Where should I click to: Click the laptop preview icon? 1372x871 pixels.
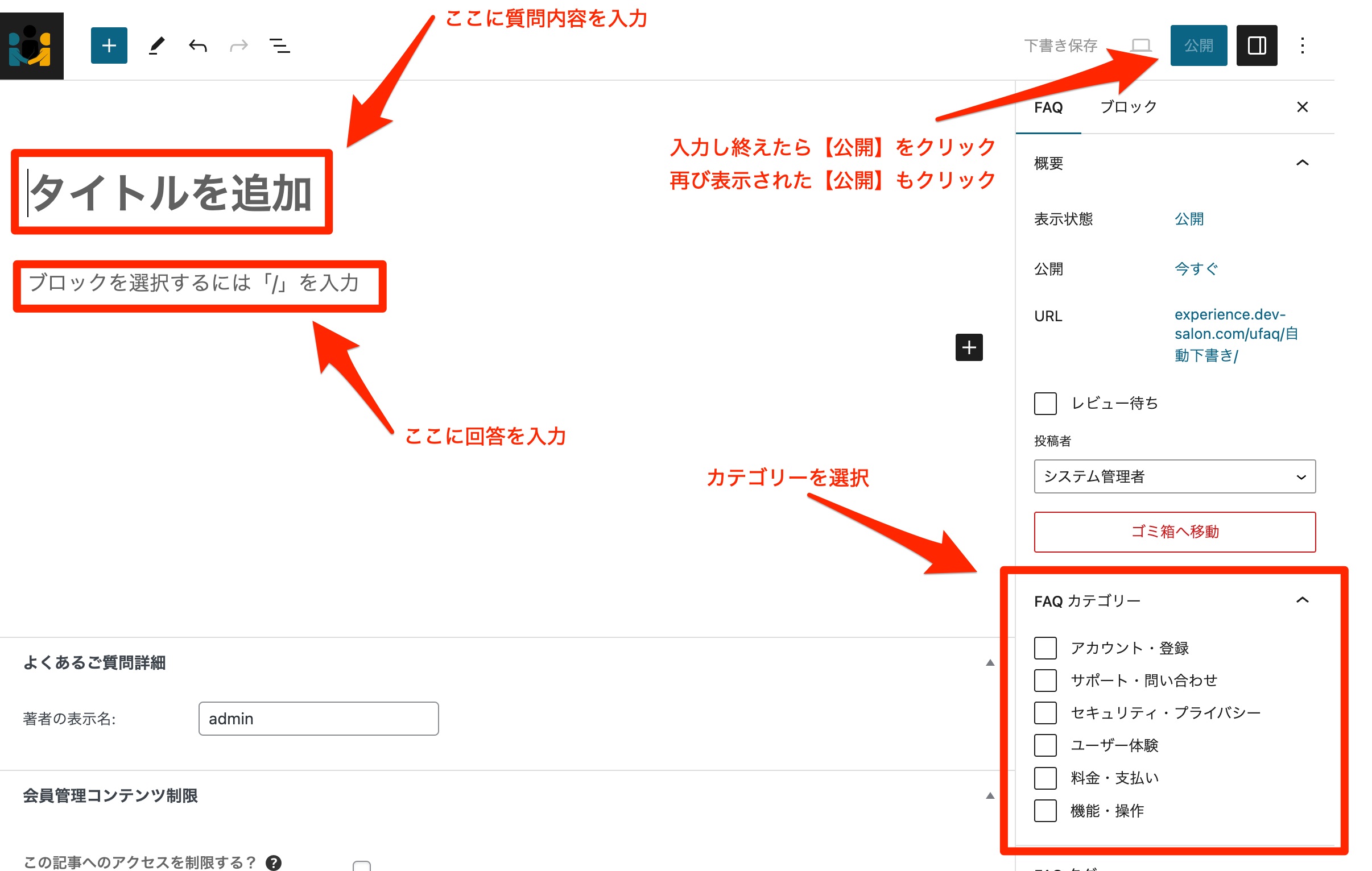click(x=1140, y=45)
